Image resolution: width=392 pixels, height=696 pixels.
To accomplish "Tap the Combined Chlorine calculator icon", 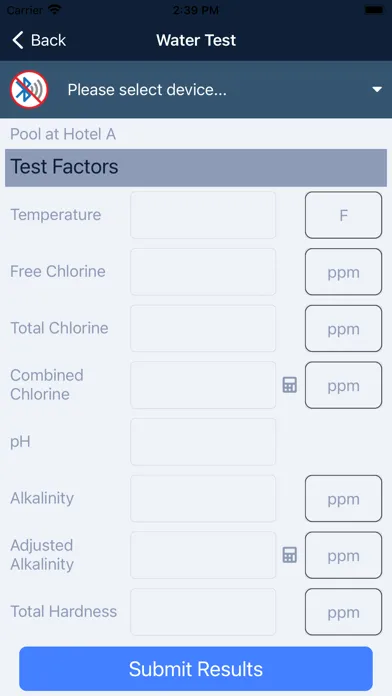I will (x=290, y=385).
